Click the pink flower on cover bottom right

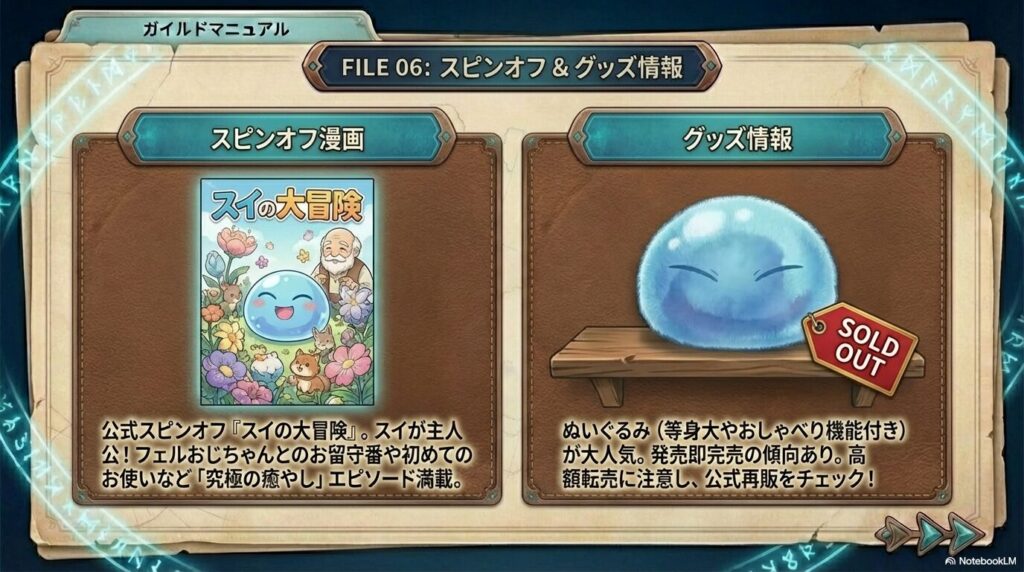348,364
